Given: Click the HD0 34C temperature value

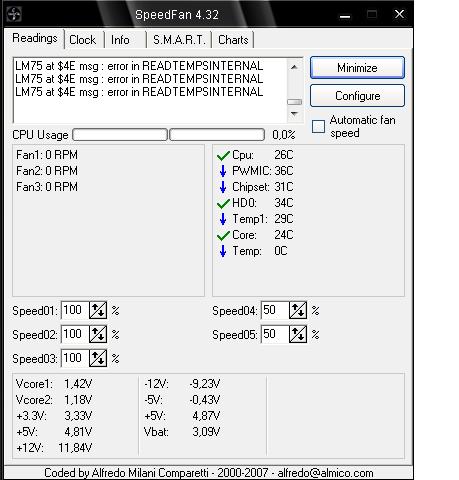Looking at the screenshot, I should (284, 203).
